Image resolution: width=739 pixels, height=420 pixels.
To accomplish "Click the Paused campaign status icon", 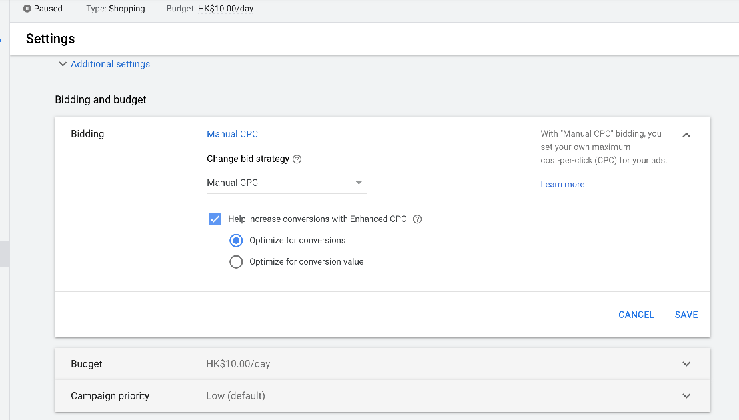I will tap(26, 8).
